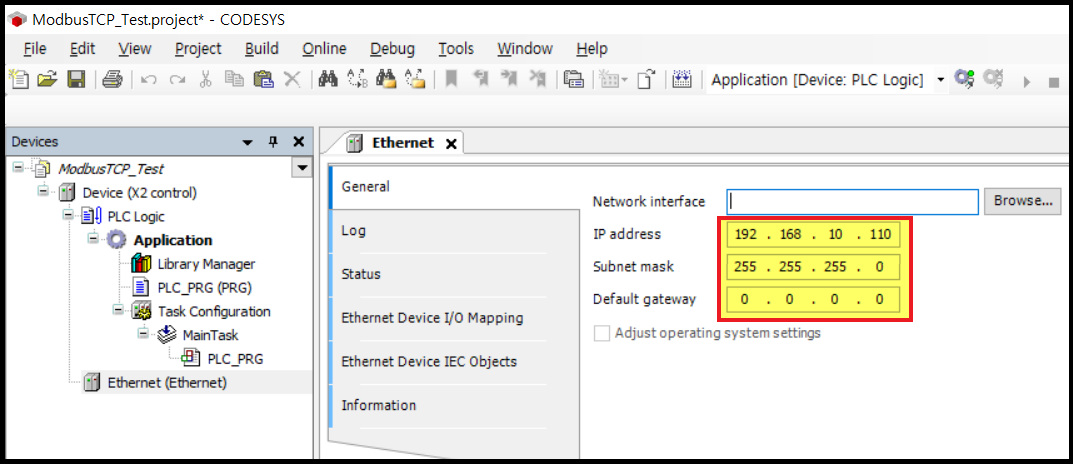Image resolution: width=1073 pixels, height=464 pixels.
Task: Click the Redo arrow icon
Action: [x=177, y=81]
